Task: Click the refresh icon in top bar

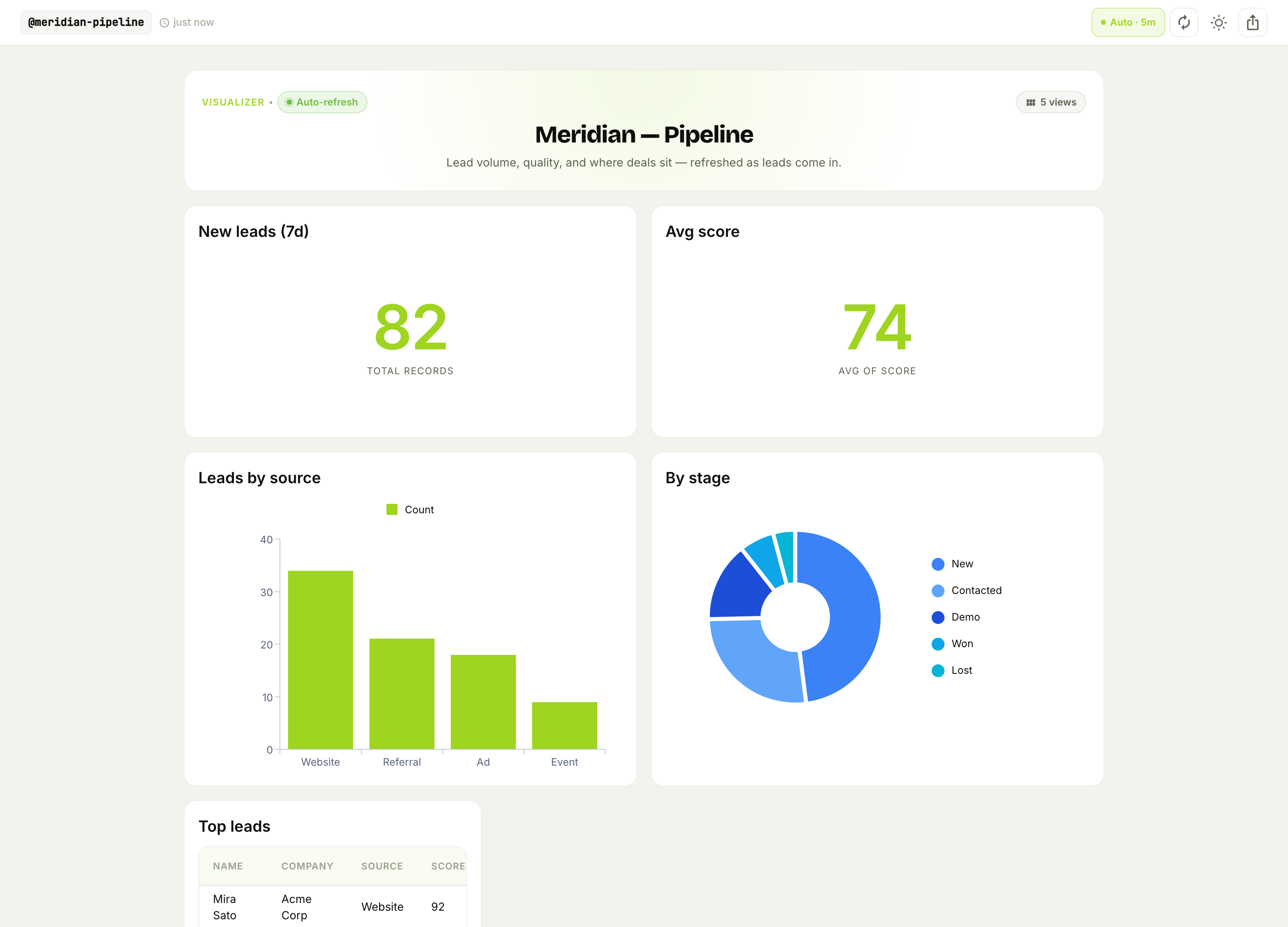Action: point(1184,22)
